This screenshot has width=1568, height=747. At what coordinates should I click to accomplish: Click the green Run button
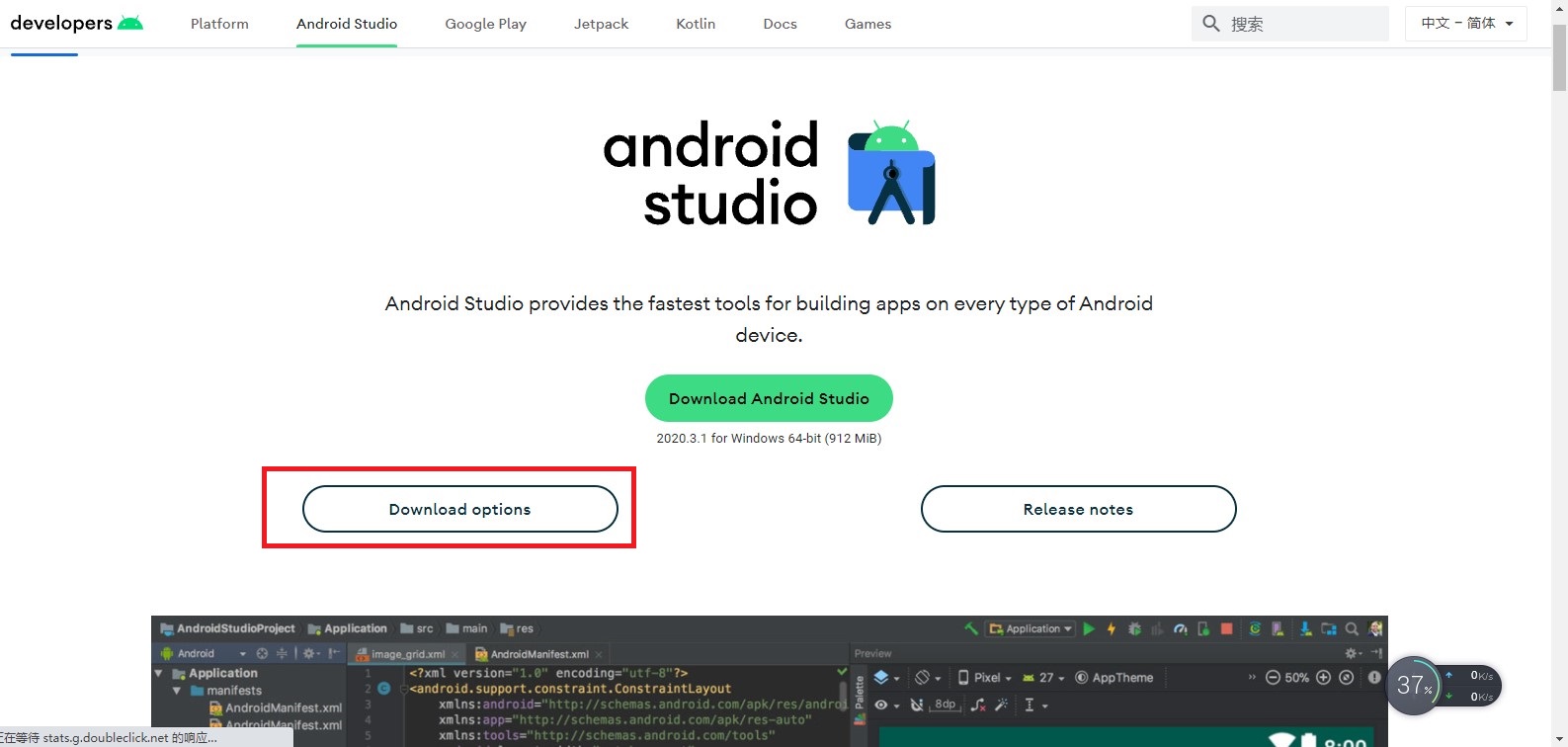1089,628
